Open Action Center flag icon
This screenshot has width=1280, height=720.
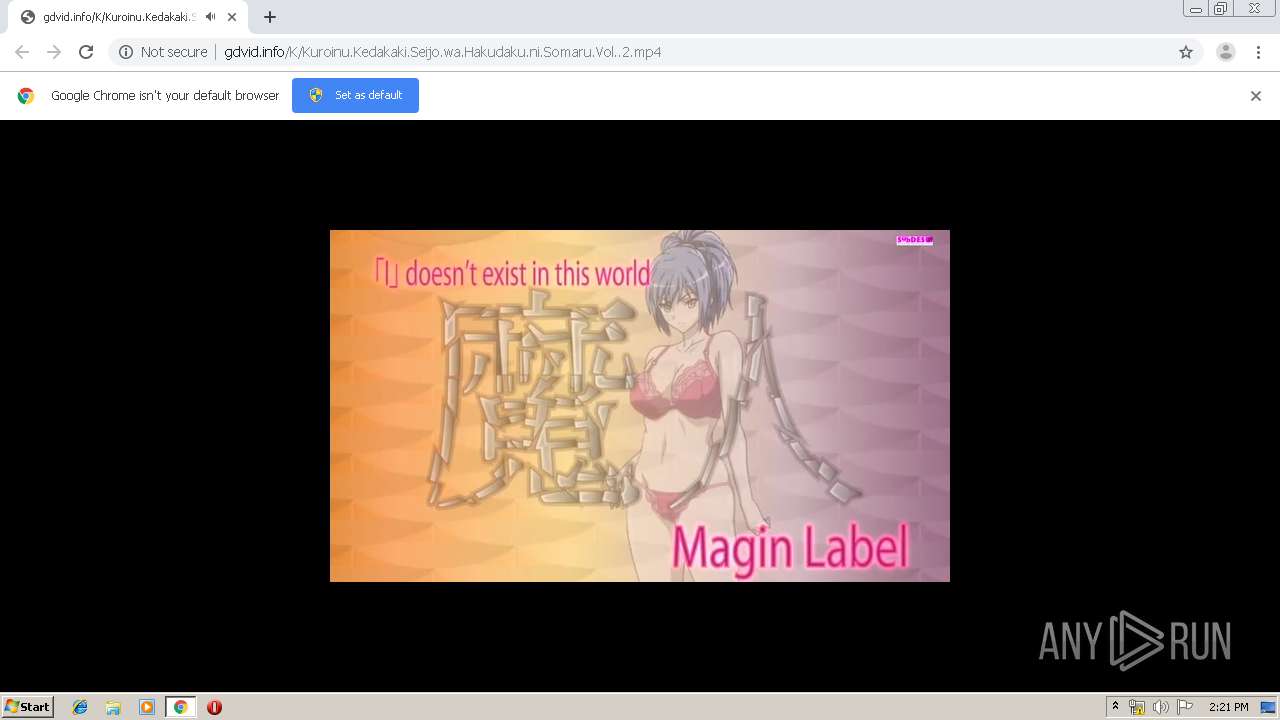pyautogui.click(x=1185, y=707)
